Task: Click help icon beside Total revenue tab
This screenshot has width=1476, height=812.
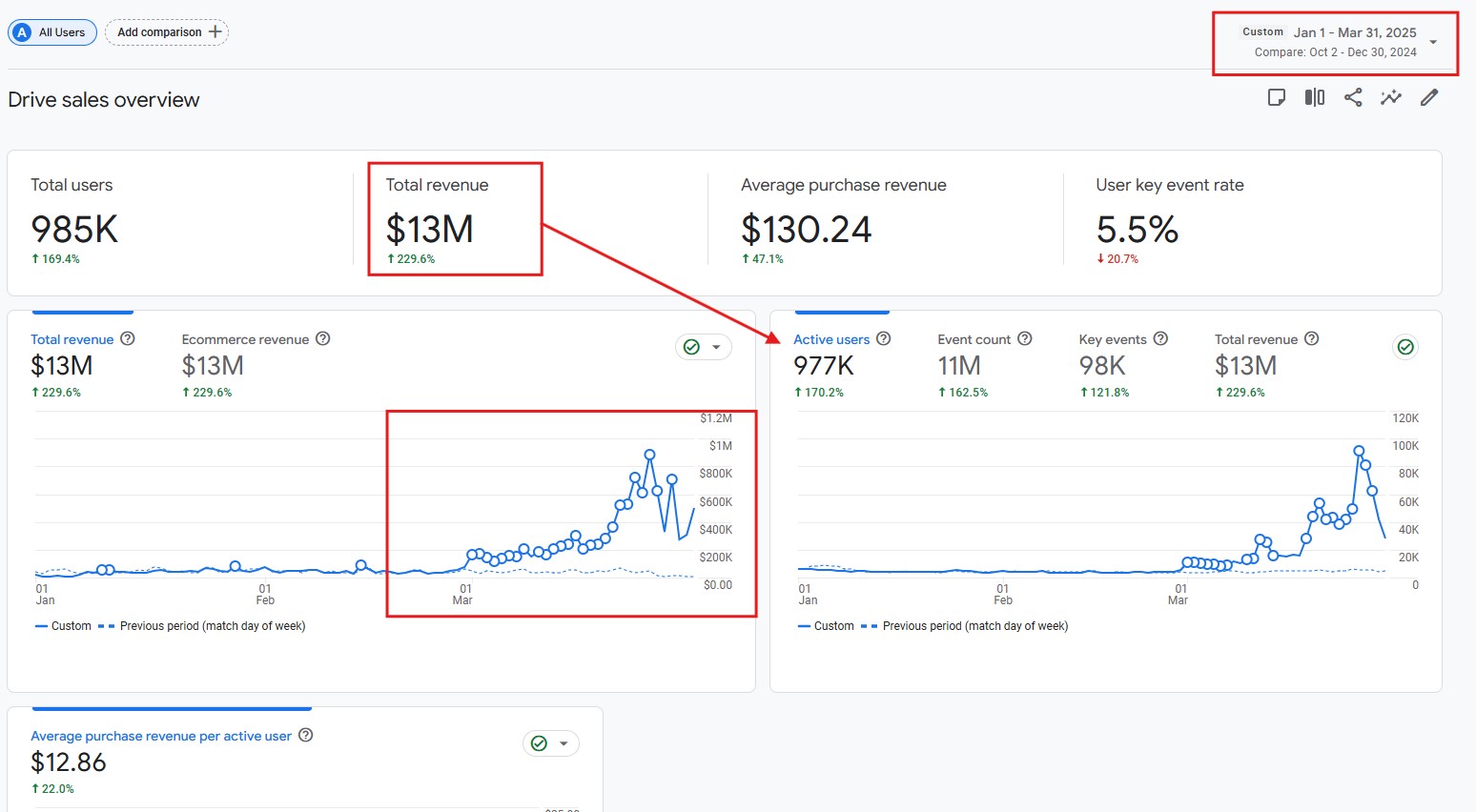Action: coord(128,338)
